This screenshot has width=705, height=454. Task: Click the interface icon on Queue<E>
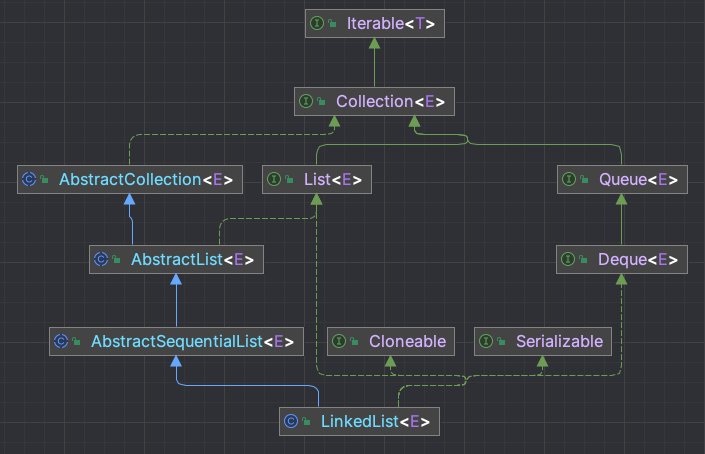point(569,179)
